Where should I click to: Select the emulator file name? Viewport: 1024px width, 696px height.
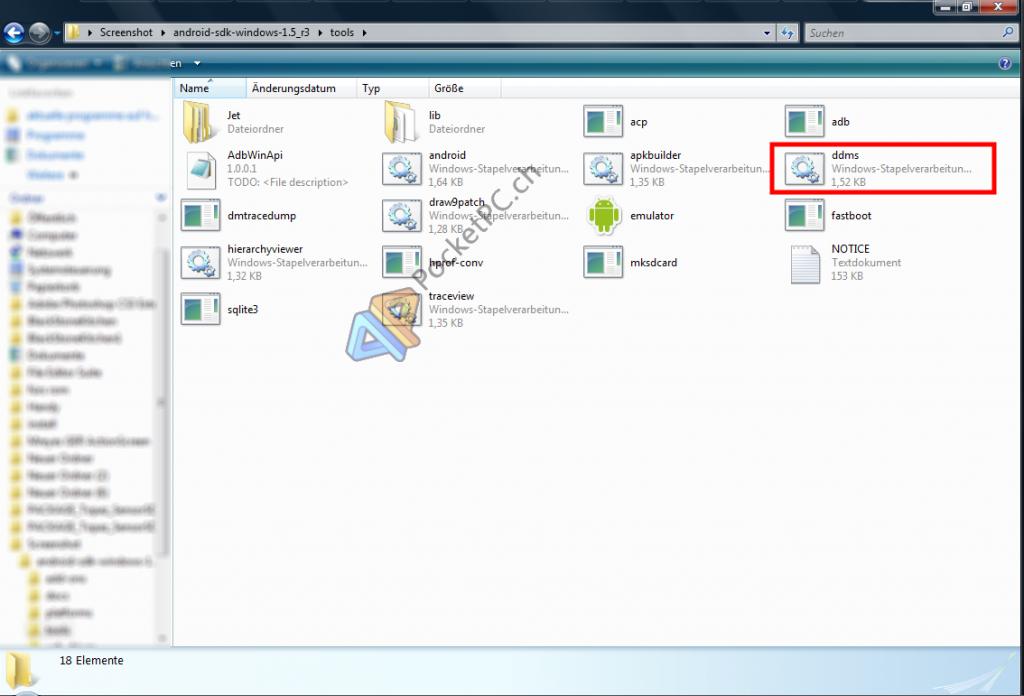click(652, 215)
